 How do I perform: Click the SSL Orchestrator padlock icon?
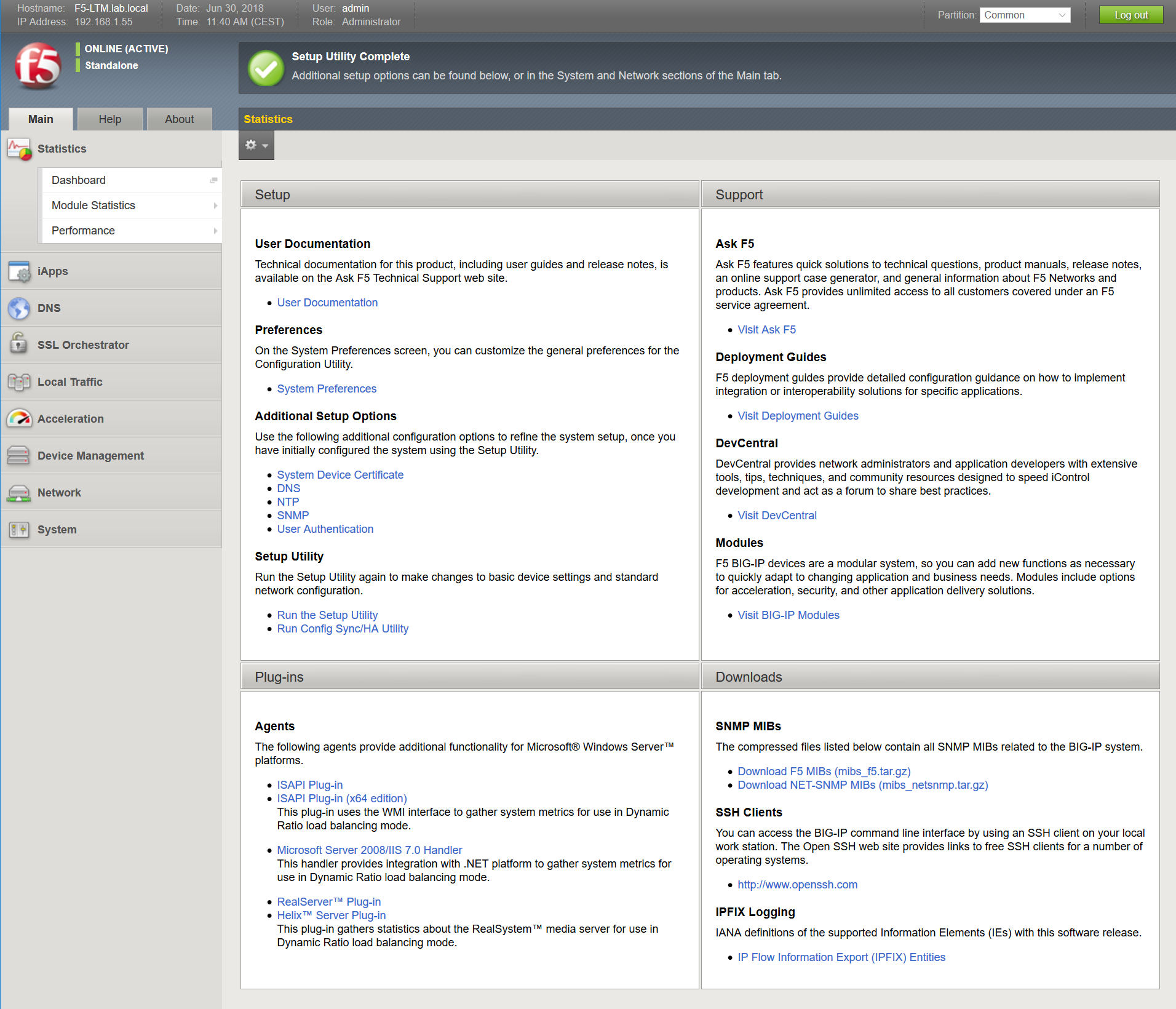(x=19, y=343)
